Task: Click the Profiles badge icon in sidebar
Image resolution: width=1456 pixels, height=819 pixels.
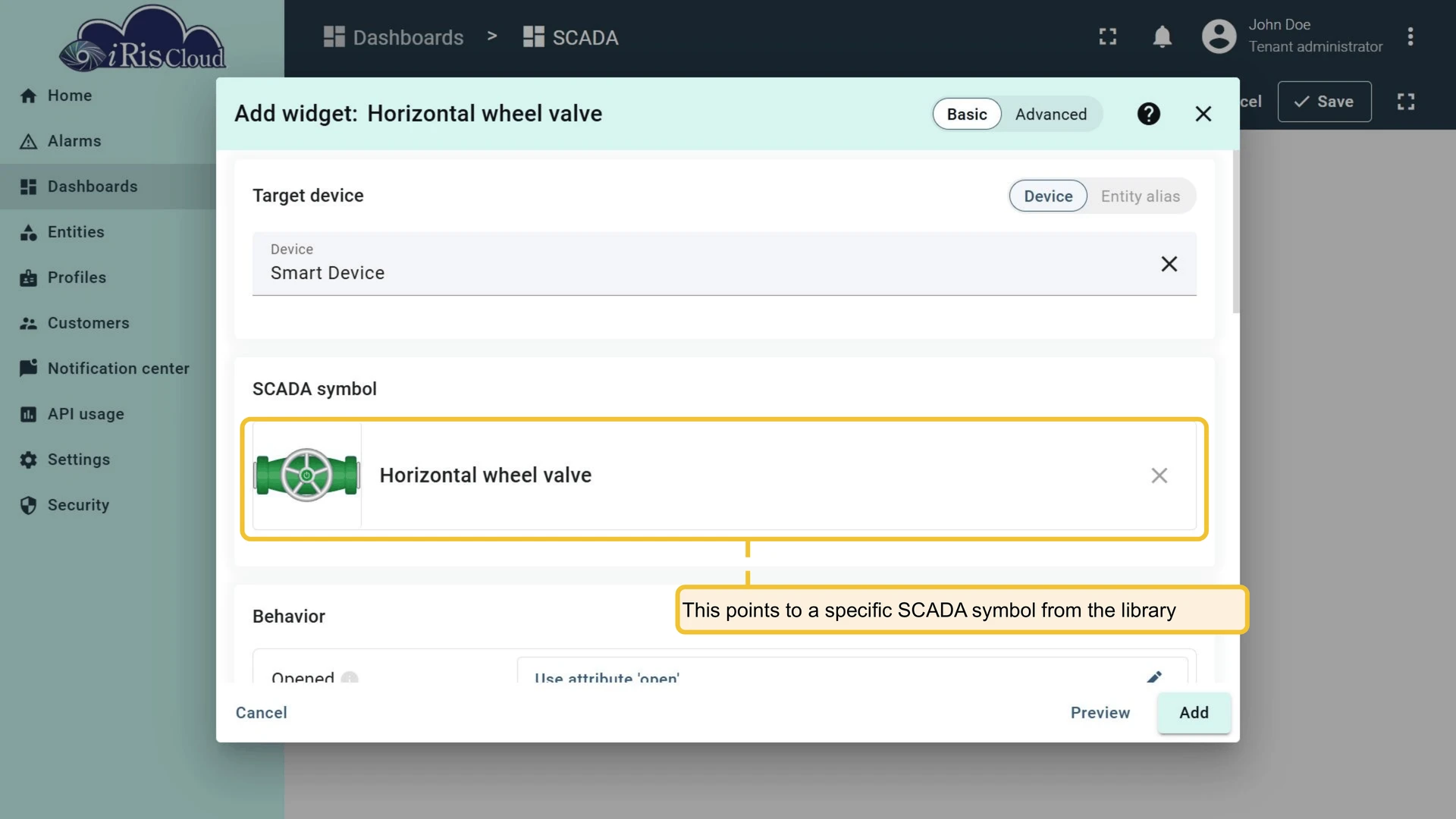Action: click(28, 278)
